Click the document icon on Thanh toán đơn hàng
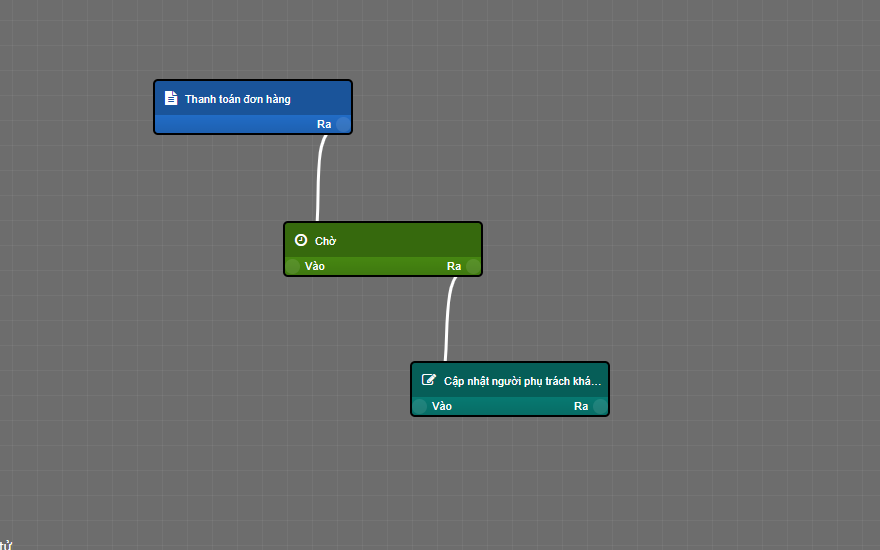The width and height of the screenshot is (880, 550). click(x=171, y=98)
